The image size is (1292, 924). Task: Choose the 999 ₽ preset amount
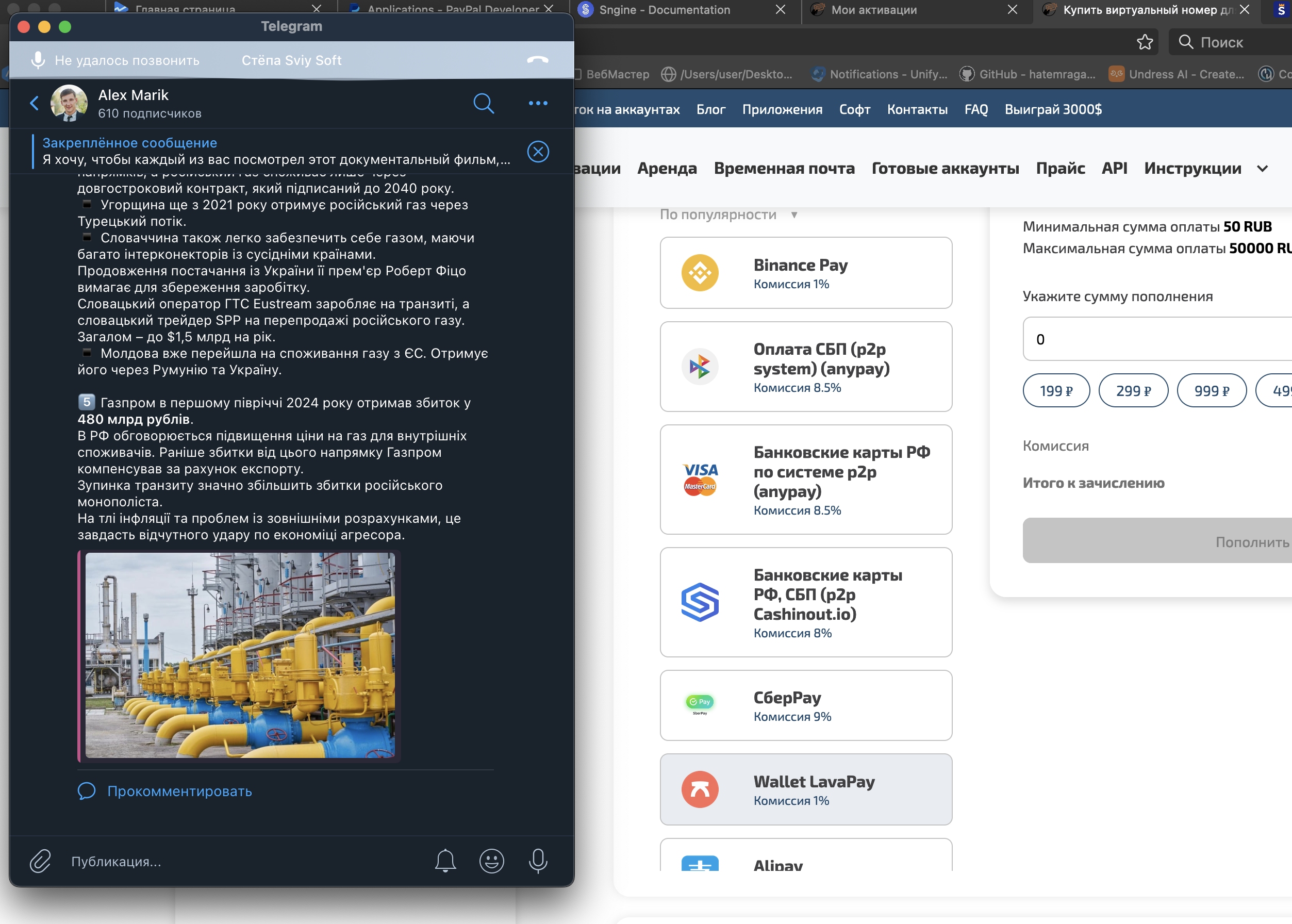click(x=1212, y=391)
